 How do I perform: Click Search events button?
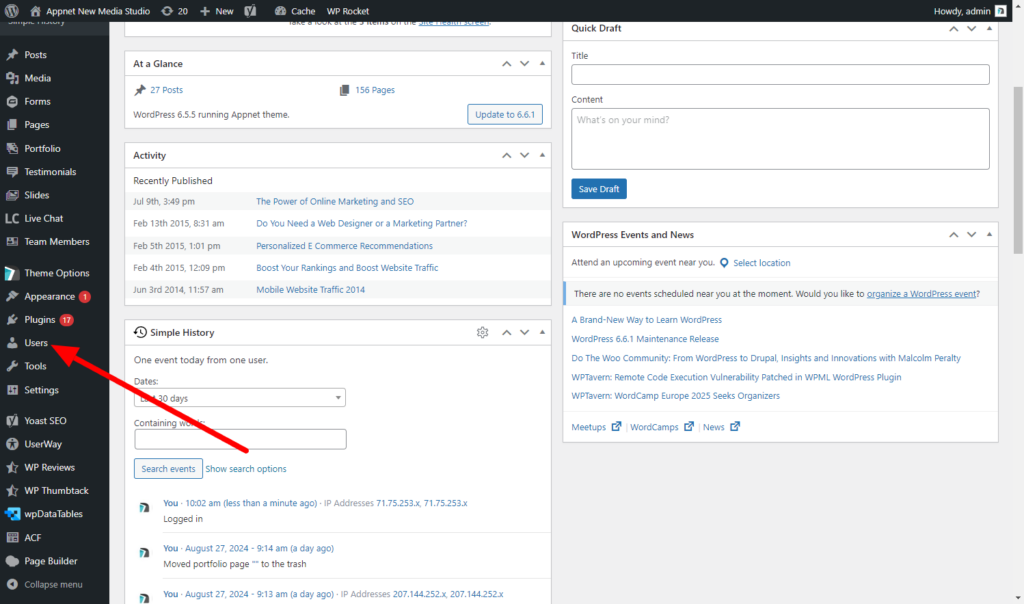click(168, 469)
